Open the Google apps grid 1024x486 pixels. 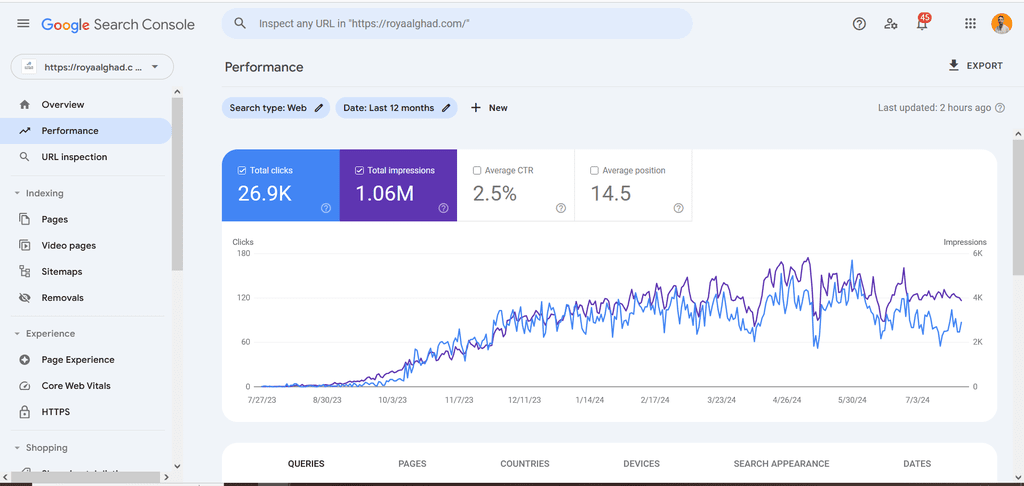point(970,24)
